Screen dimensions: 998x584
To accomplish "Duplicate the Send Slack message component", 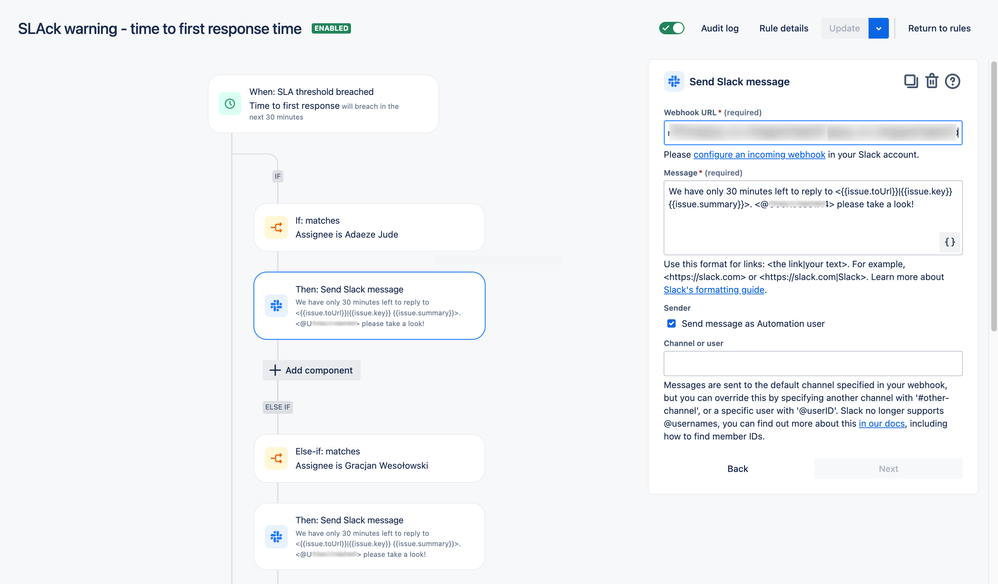I will point(911,81).
